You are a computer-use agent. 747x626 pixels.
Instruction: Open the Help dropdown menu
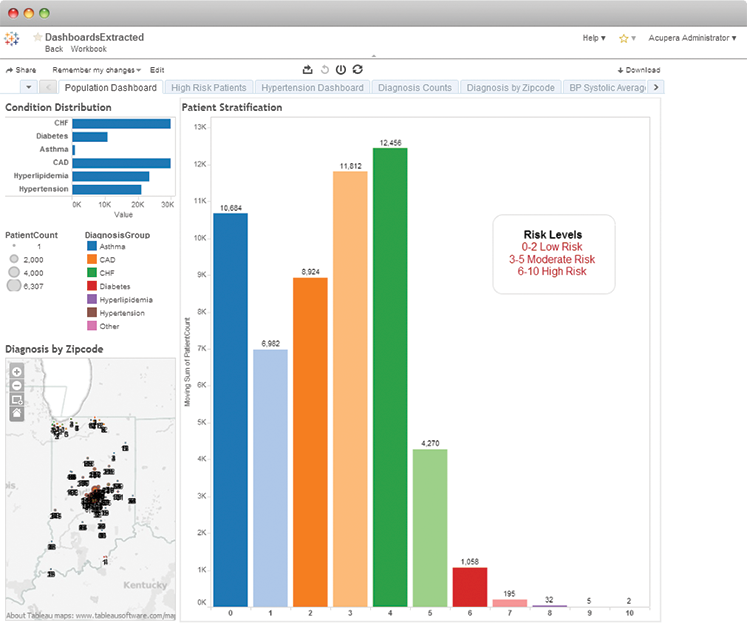point(593,38)
